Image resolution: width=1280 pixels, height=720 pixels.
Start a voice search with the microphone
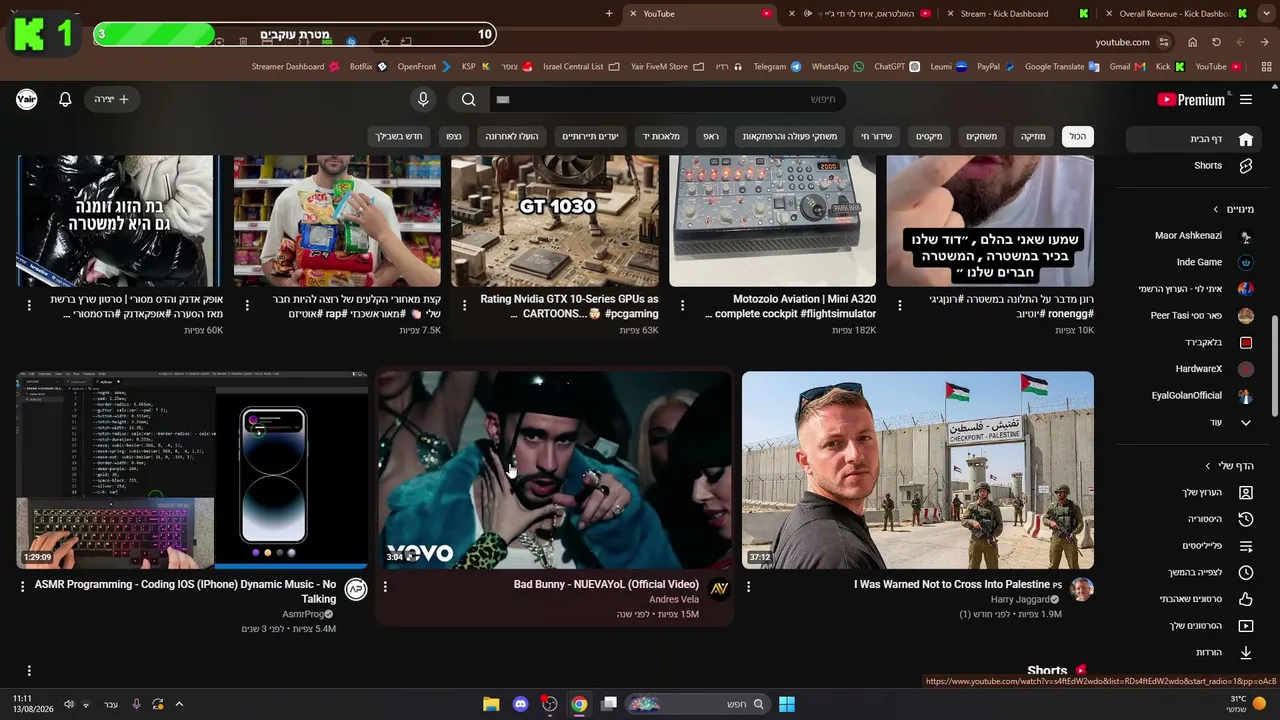pos(423,99)
